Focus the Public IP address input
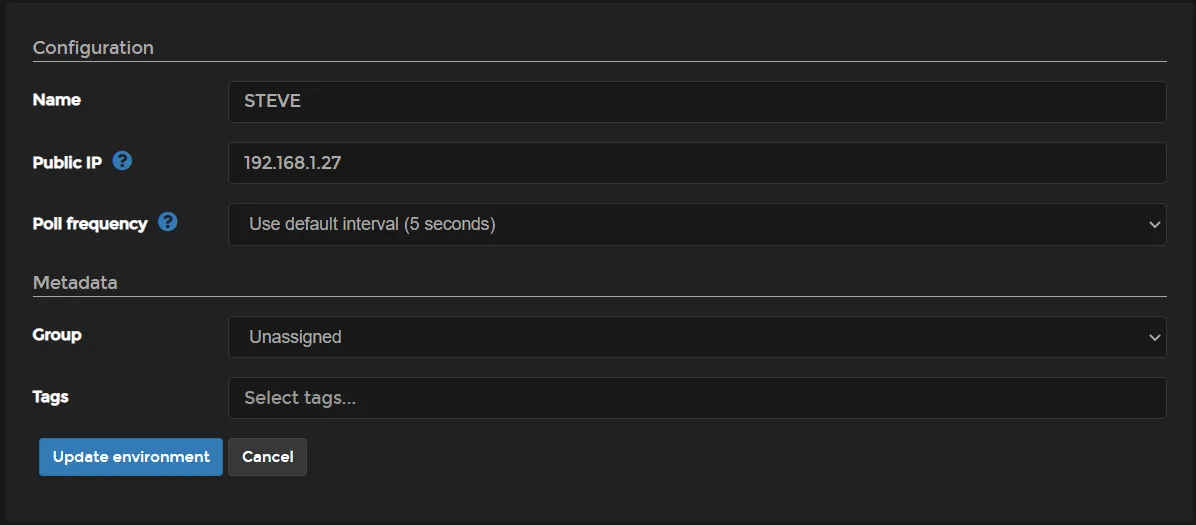 coord(696,163)
